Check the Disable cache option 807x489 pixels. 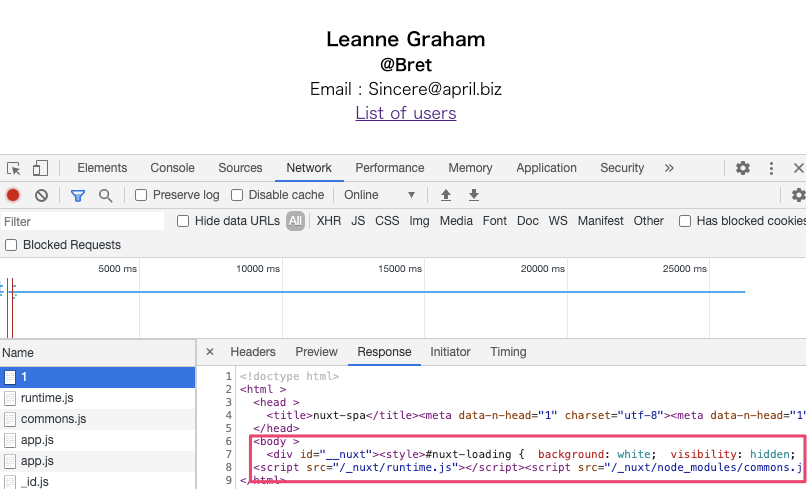[x=238, y=195]
